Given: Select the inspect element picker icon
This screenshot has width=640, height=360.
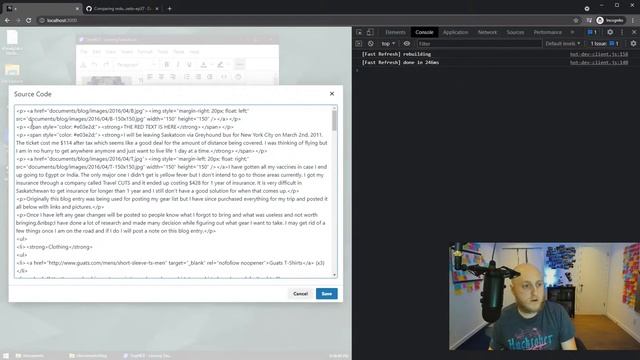Looking at the screenshot, I should click(x=359, y=32).
